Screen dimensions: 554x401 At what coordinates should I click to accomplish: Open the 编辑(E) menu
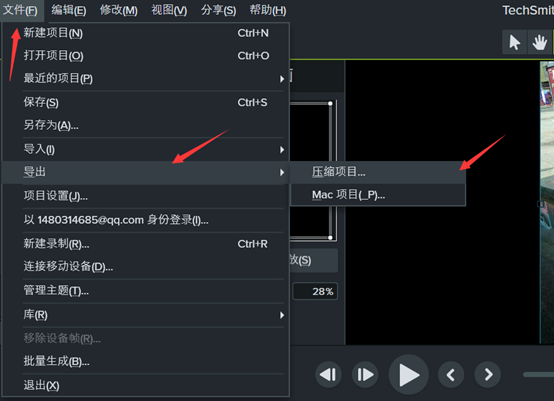(69, 11)
